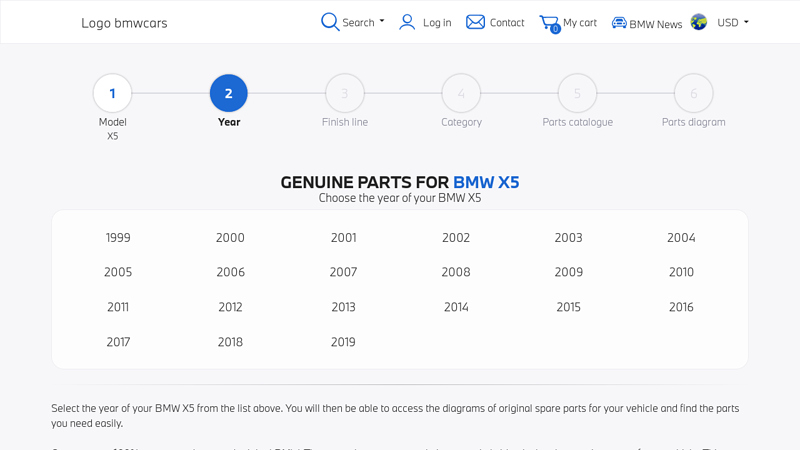Click step 5 Parts catalogue circle
The height and width of the screenshot is (450, 800).
pyautogui.click(x=578, y=93)
